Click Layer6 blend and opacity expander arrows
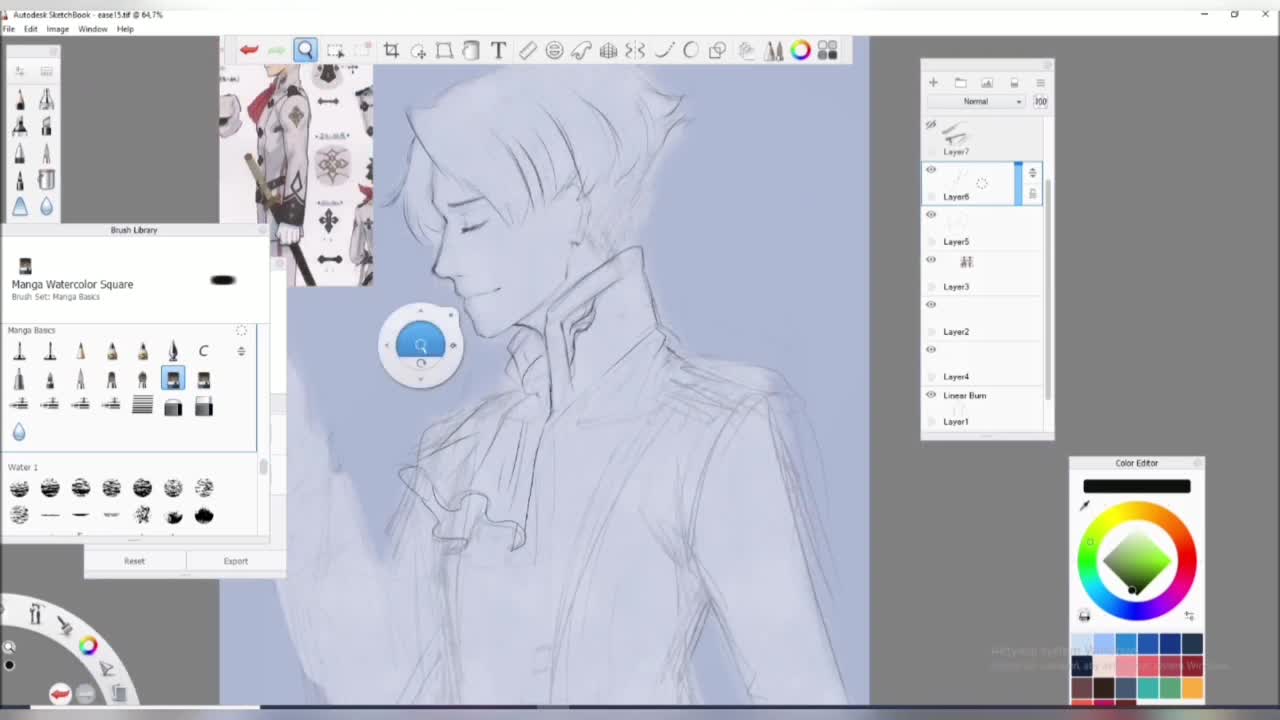 click(1032, 173)
